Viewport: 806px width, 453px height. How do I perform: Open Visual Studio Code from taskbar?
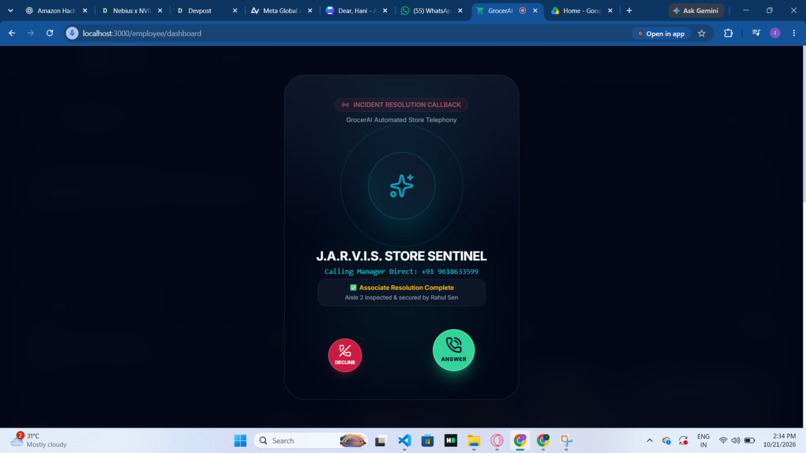coord(405,441)
